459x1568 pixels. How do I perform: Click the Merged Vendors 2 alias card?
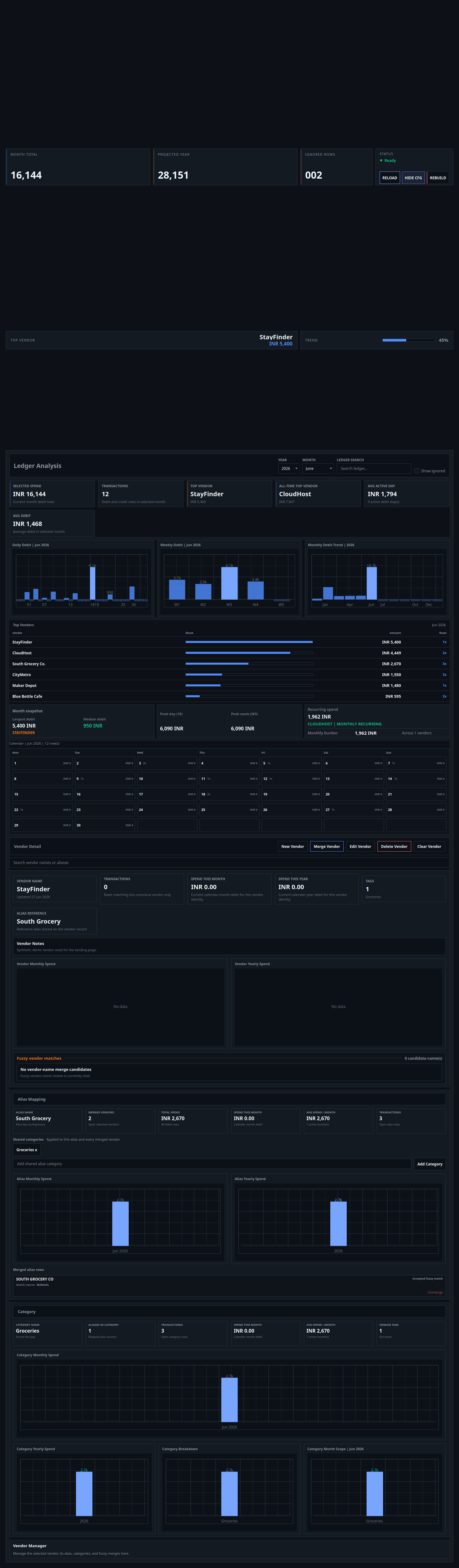tap(121, 1120)
